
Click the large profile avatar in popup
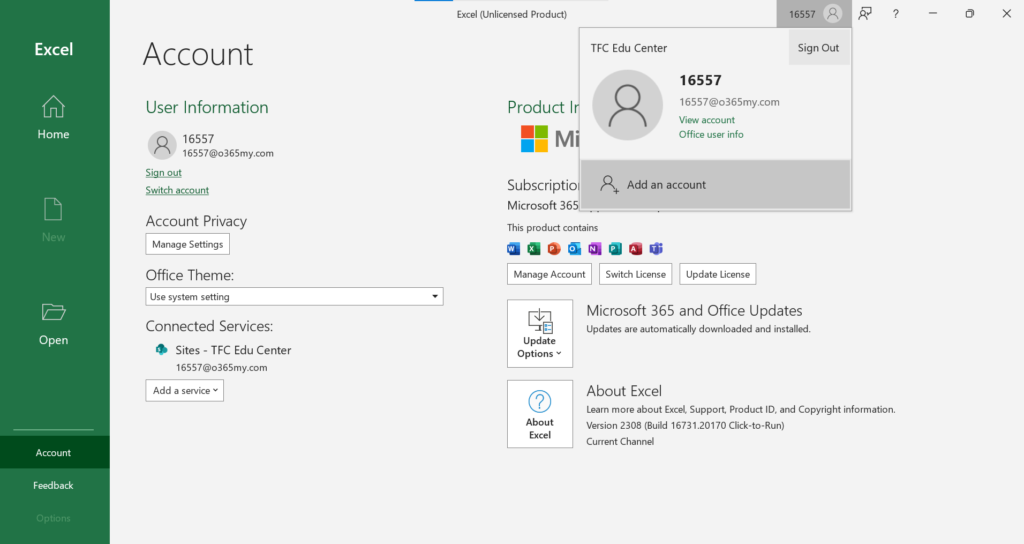(628, 105)
